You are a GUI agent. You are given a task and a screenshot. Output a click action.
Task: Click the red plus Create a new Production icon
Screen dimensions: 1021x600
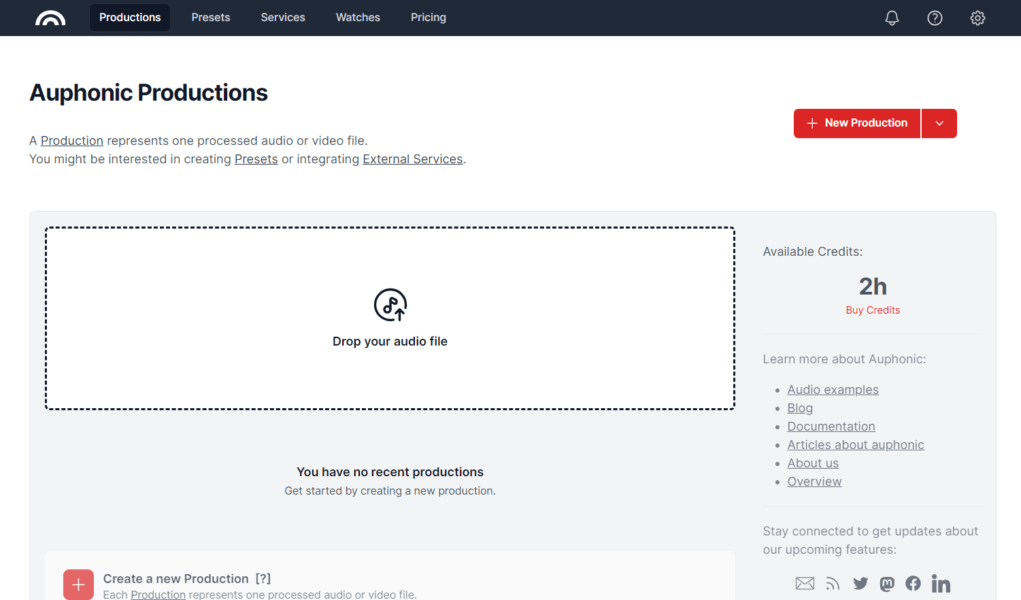pos(78,584)
